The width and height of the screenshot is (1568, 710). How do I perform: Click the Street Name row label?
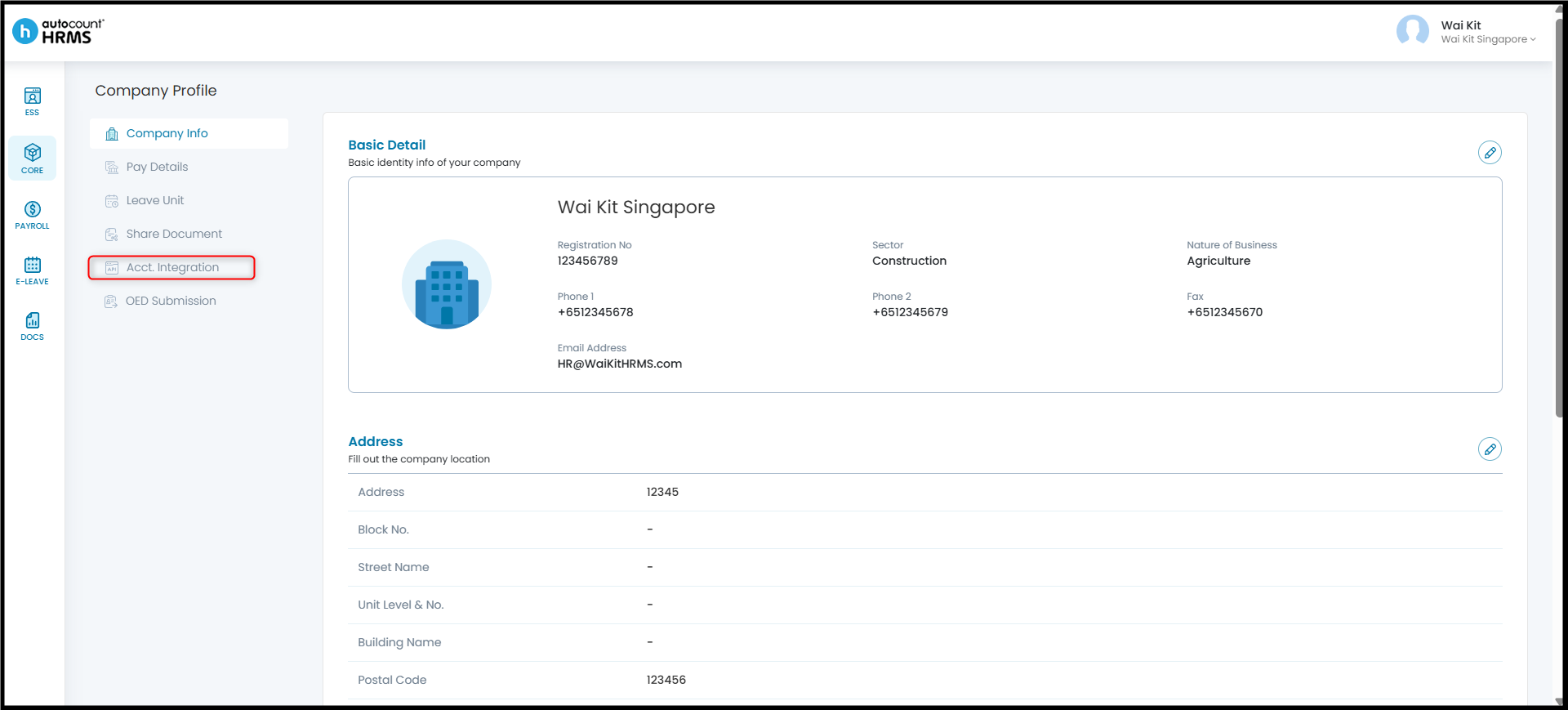[393, 567]
